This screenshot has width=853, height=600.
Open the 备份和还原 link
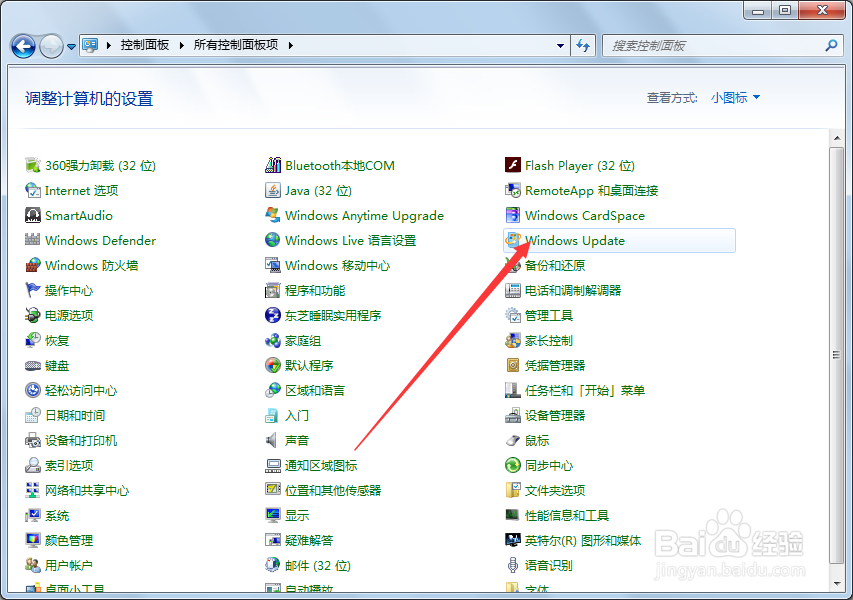(555, 265)
